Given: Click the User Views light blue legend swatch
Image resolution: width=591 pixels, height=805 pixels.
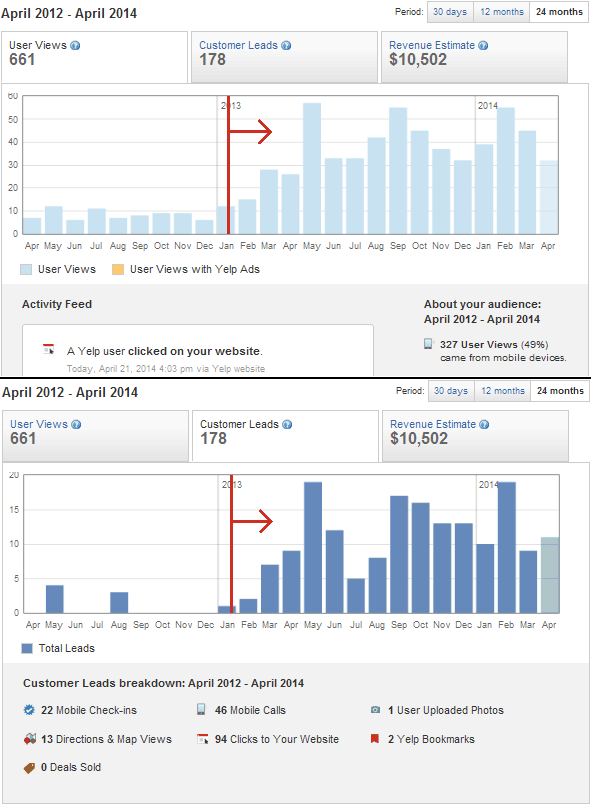Looking at the screenshot, I should pos(26,270).
